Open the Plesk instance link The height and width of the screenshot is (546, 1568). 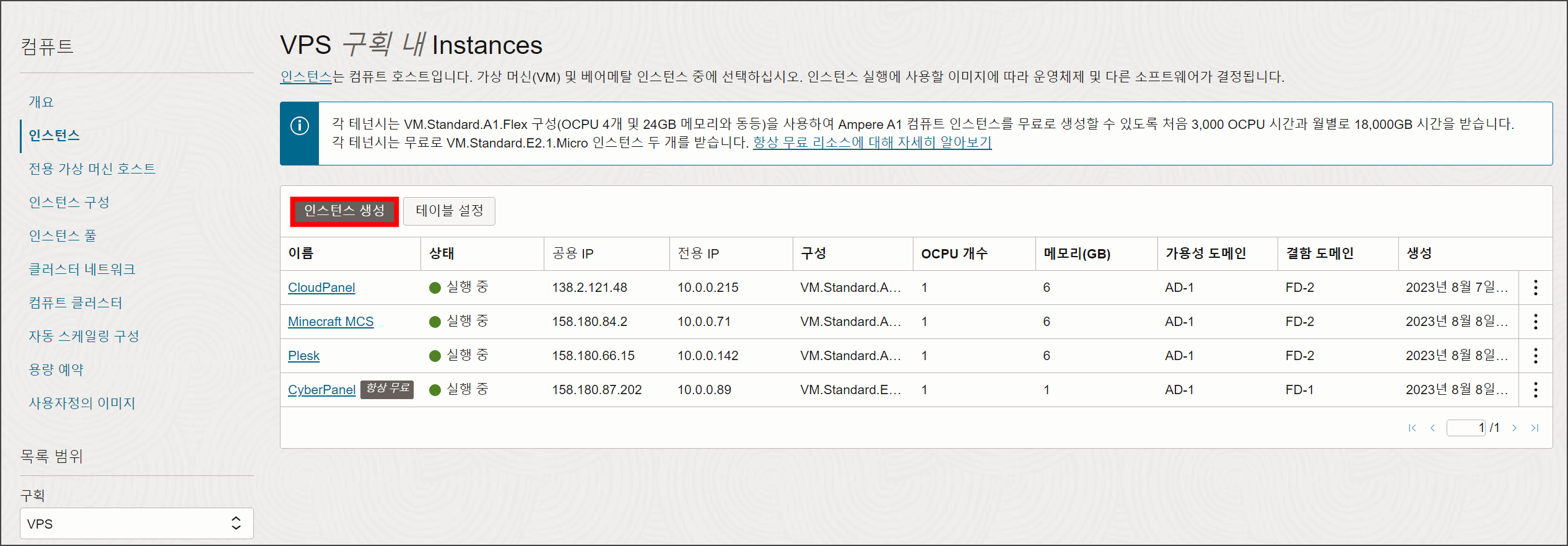(x=303, y=356)
